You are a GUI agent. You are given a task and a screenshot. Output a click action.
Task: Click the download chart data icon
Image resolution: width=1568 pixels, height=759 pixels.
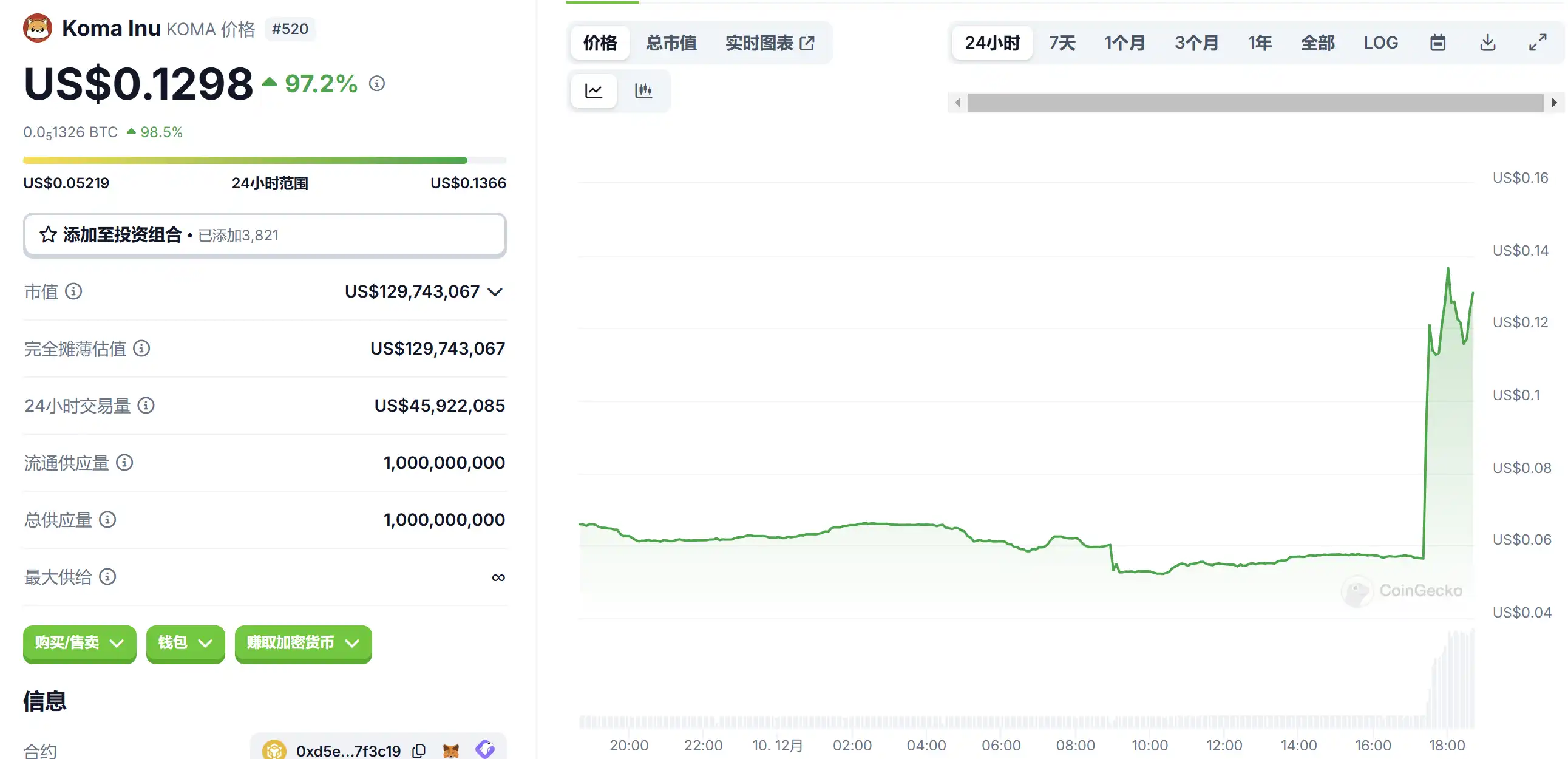point(1488,43)
